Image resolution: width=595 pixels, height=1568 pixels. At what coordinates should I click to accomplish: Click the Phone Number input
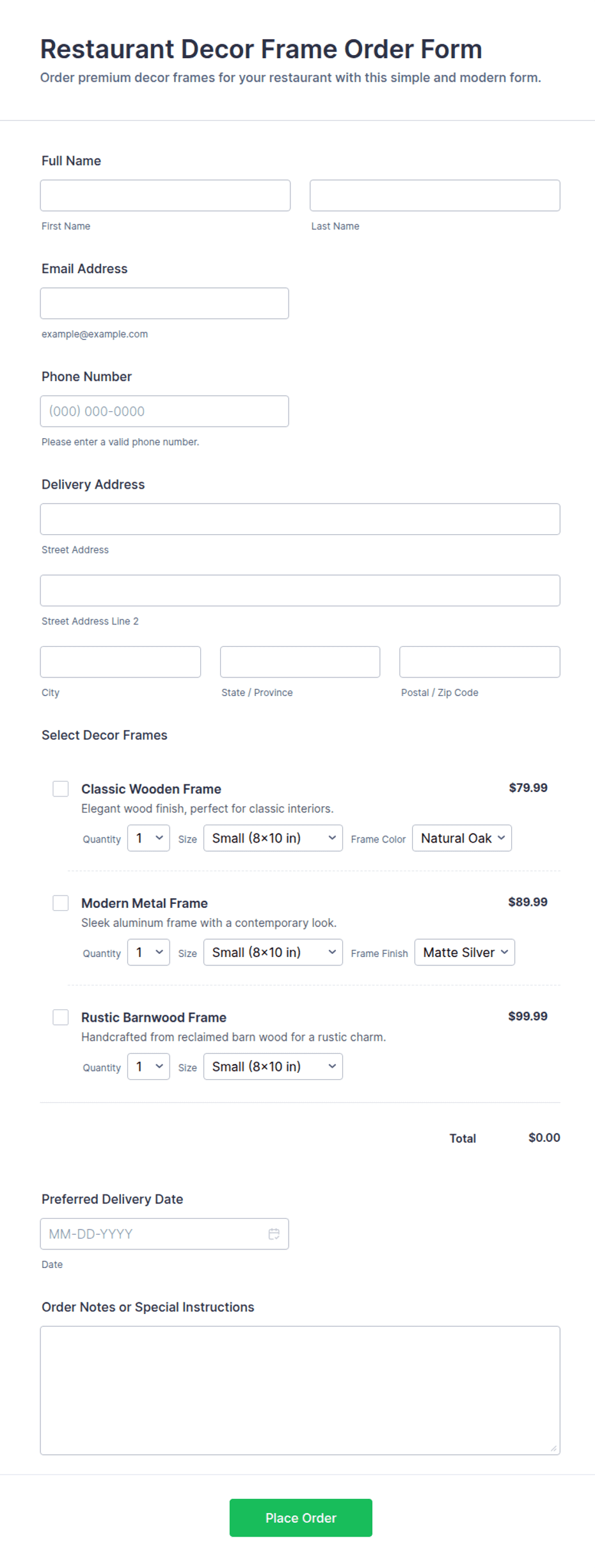point(164,411)
